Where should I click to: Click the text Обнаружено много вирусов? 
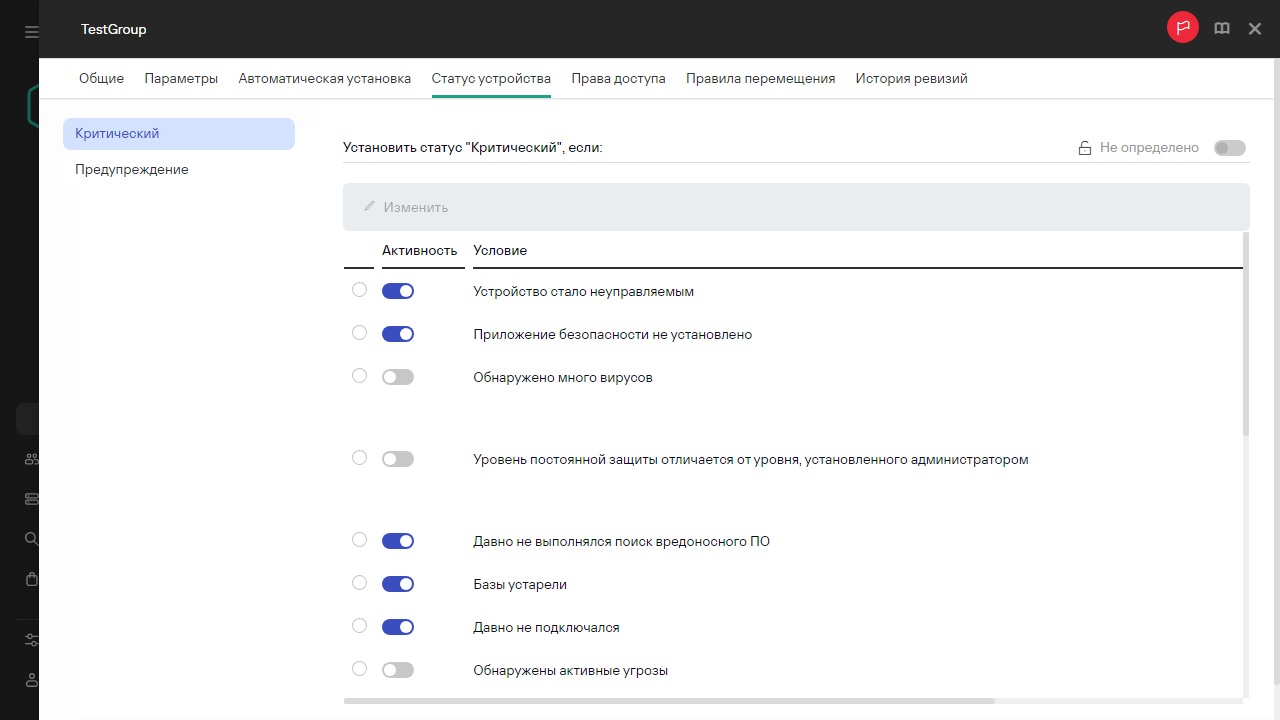coord(563,378)
